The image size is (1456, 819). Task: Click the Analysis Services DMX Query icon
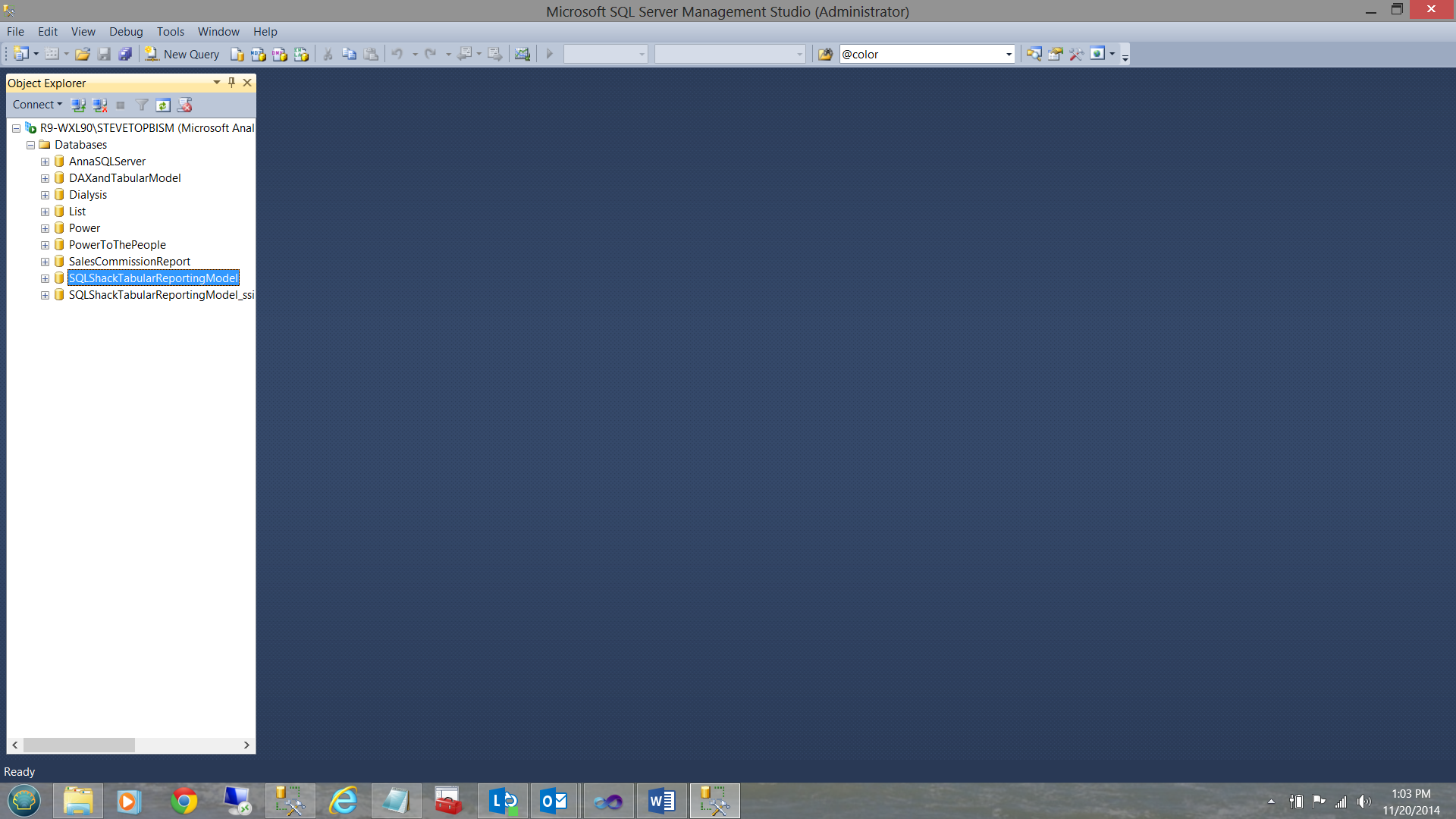pyautogui.click(x=280, y=54)
